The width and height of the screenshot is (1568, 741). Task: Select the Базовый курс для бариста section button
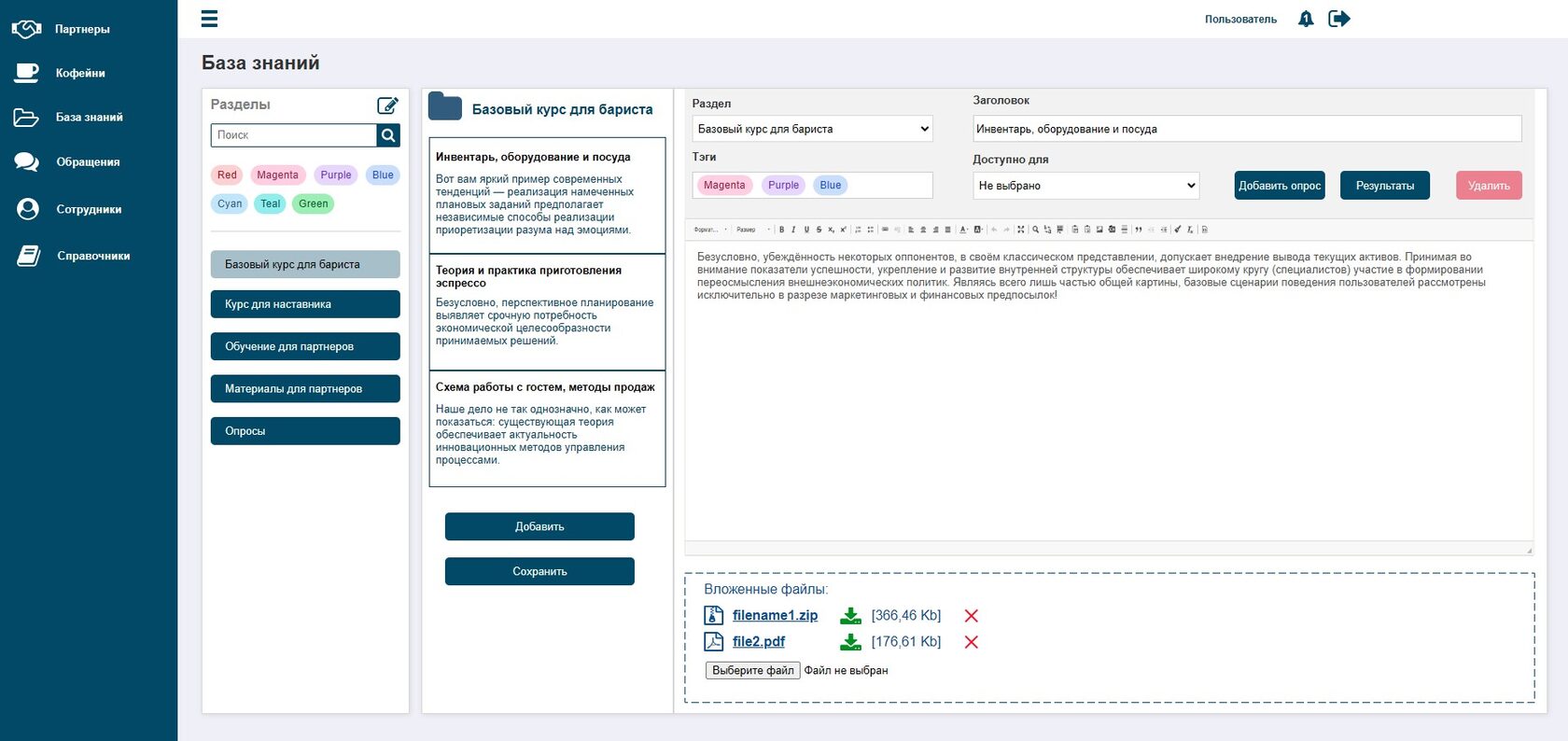pyautogui.click(x=305, y=264)
